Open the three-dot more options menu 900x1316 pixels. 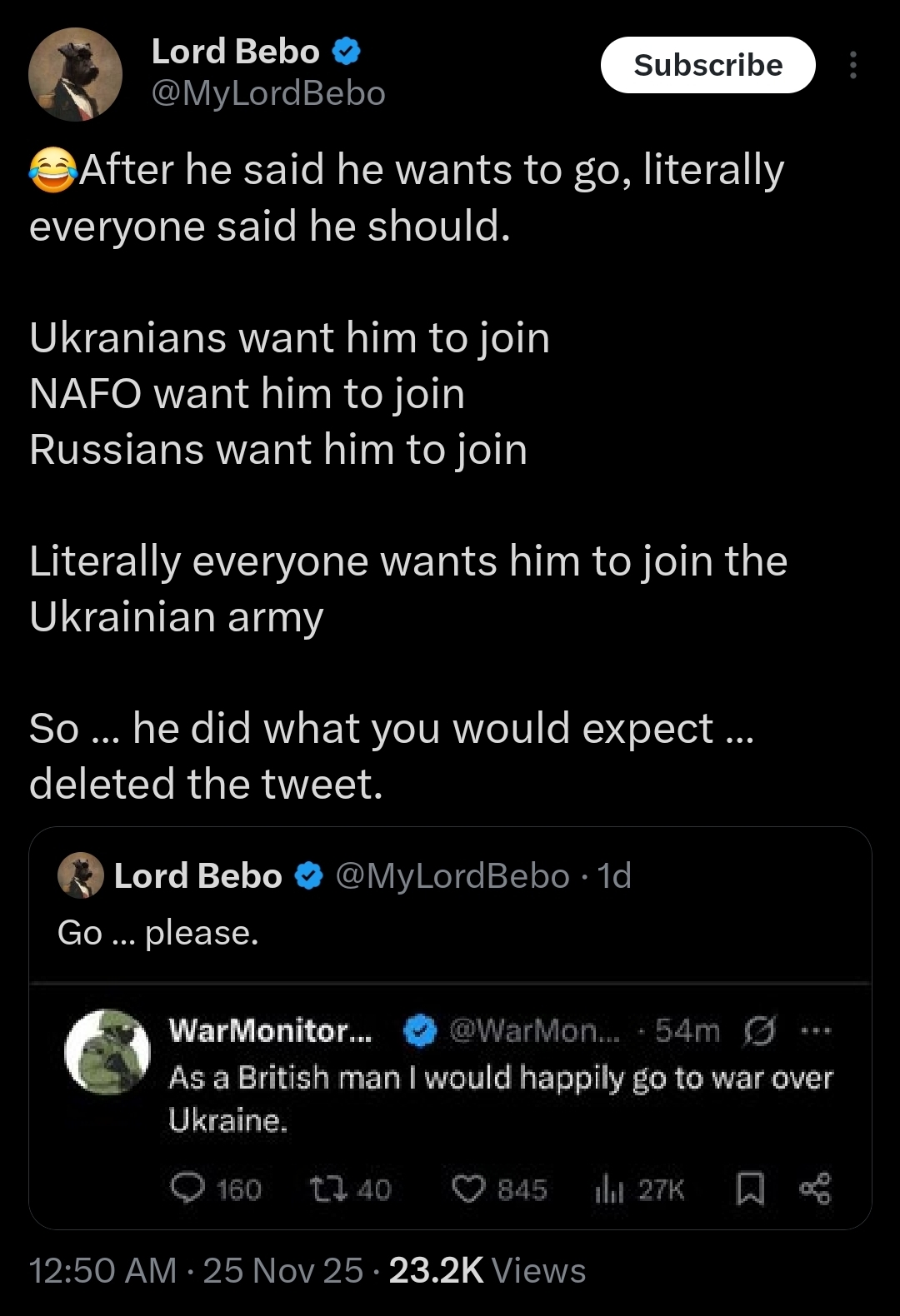(x=852, y=65)
